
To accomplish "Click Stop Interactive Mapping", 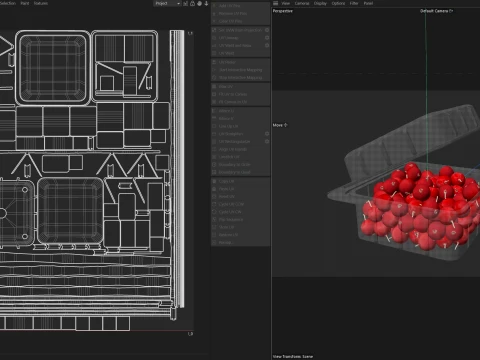I will tap(240, 77).
